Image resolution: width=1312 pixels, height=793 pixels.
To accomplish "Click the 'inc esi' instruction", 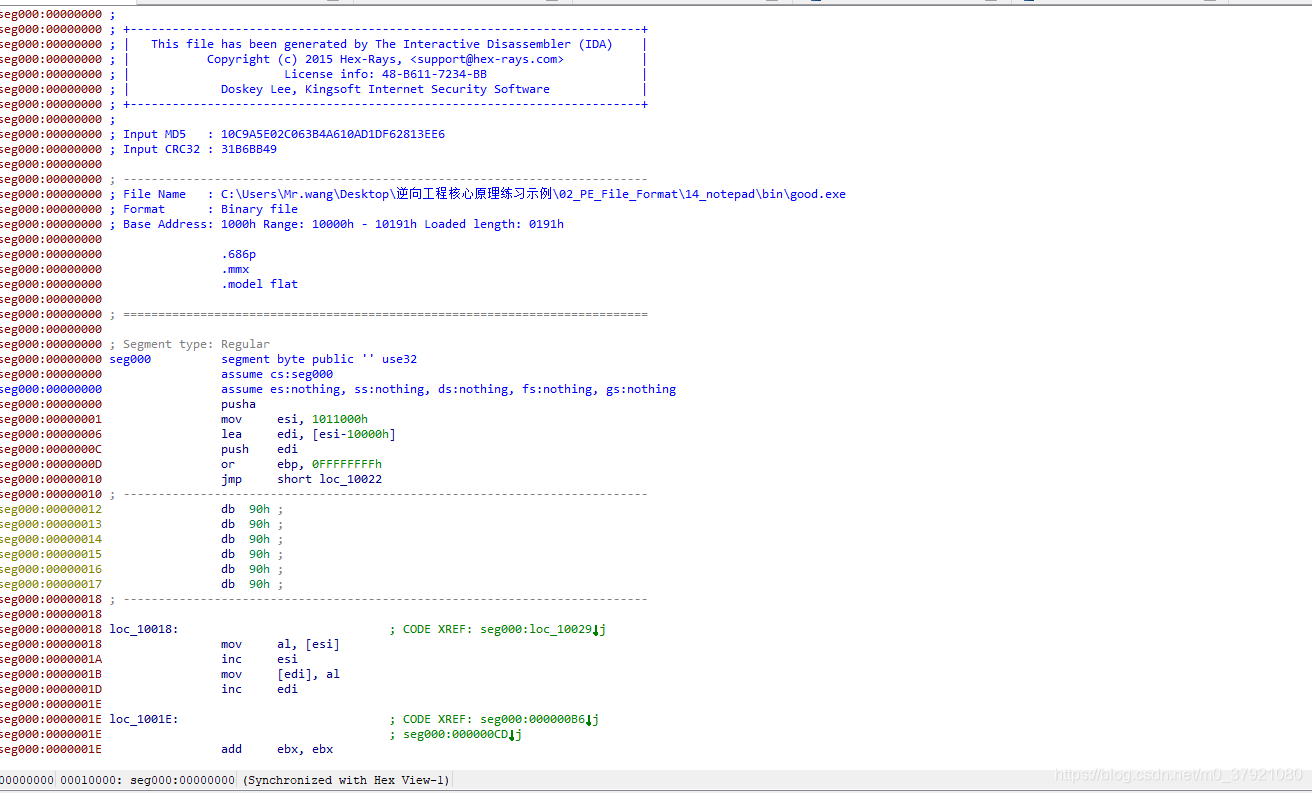I will pos(259,659).
